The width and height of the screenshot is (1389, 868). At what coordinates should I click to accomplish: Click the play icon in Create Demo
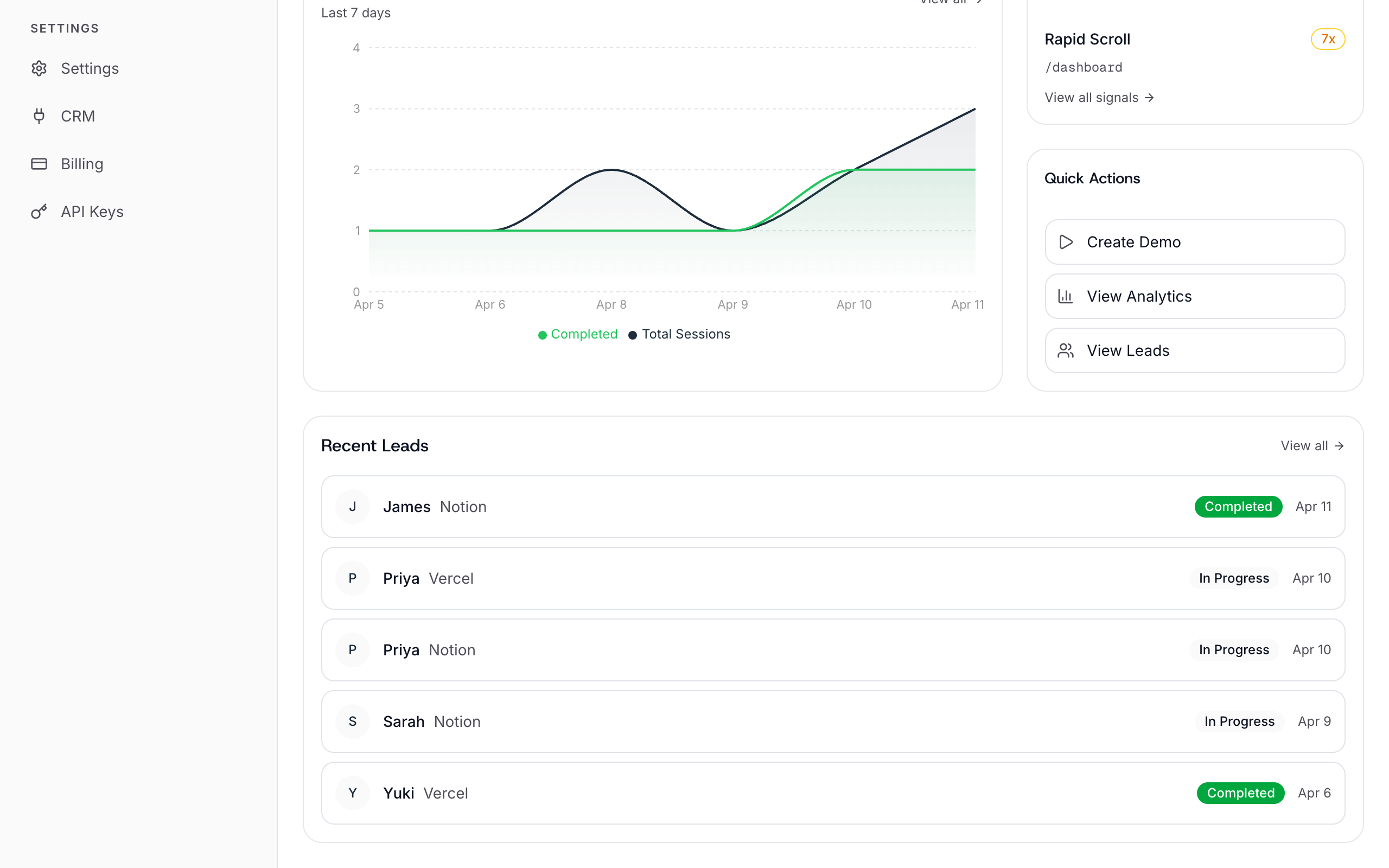click(1066, 242)
